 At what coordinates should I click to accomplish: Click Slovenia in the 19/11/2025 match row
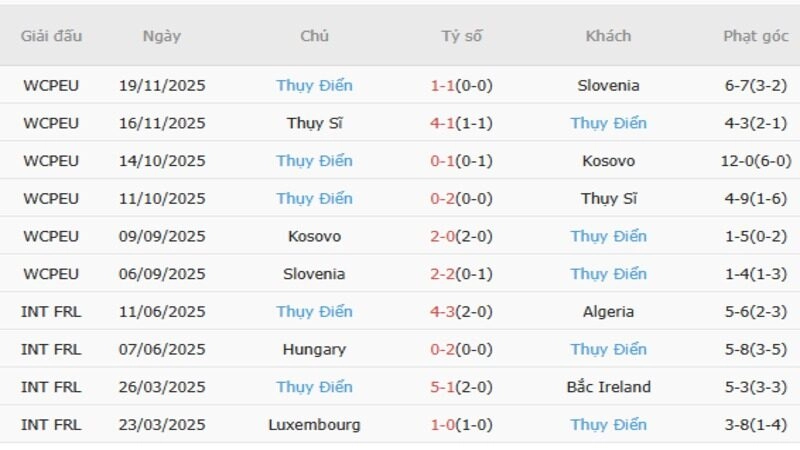tap(608, 86)
